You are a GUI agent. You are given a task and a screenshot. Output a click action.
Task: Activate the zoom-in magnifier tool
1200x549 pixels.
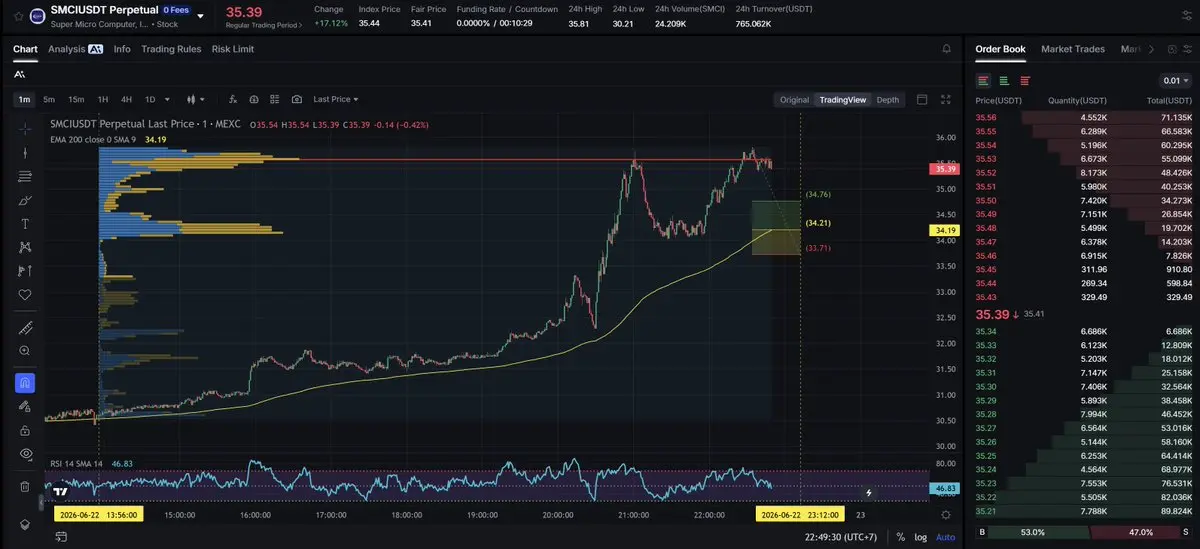coord(25,351)
